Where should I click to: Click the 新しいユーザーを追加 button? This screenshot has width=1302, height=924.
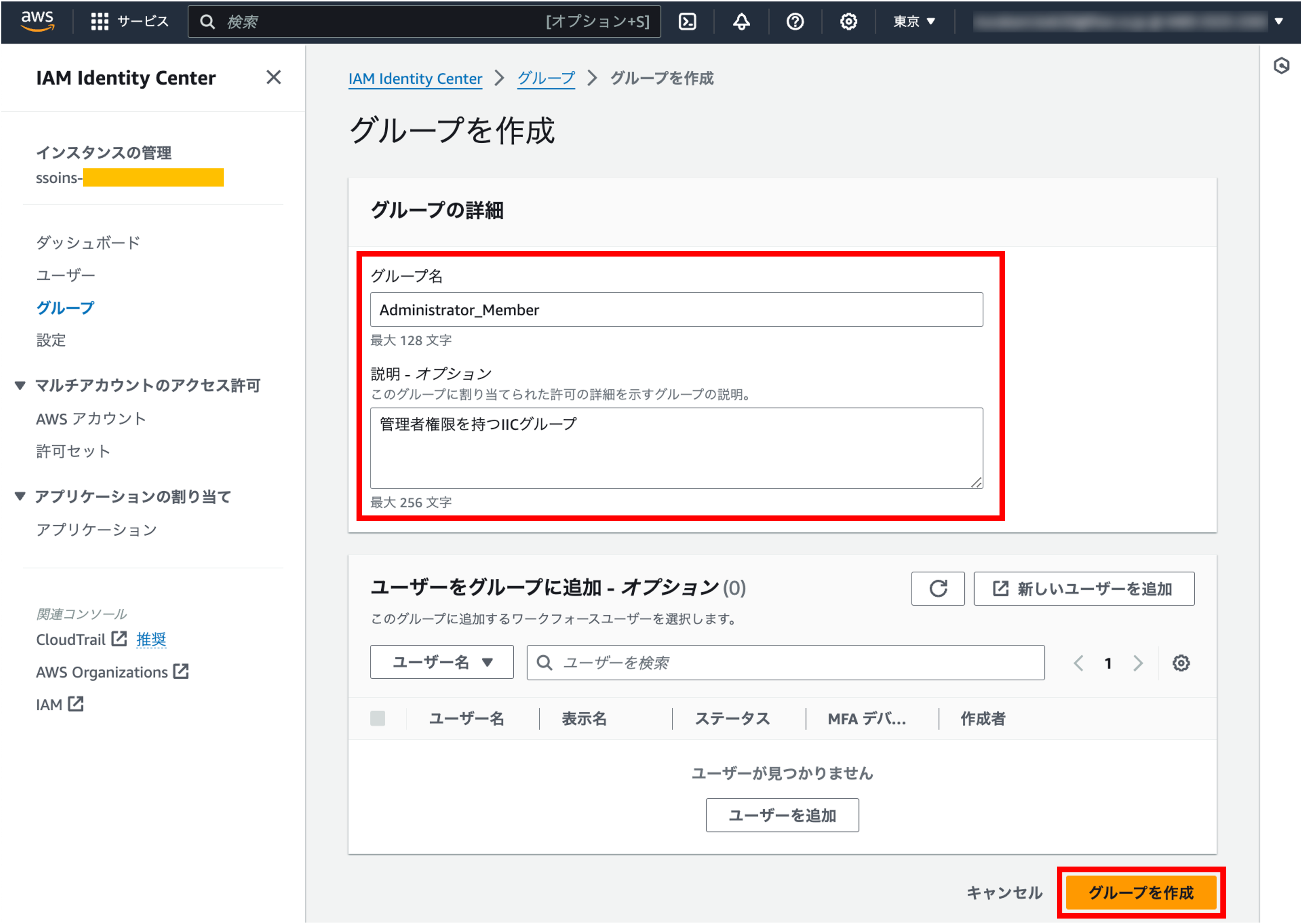pyautogui.click(x=1084, y=588)
